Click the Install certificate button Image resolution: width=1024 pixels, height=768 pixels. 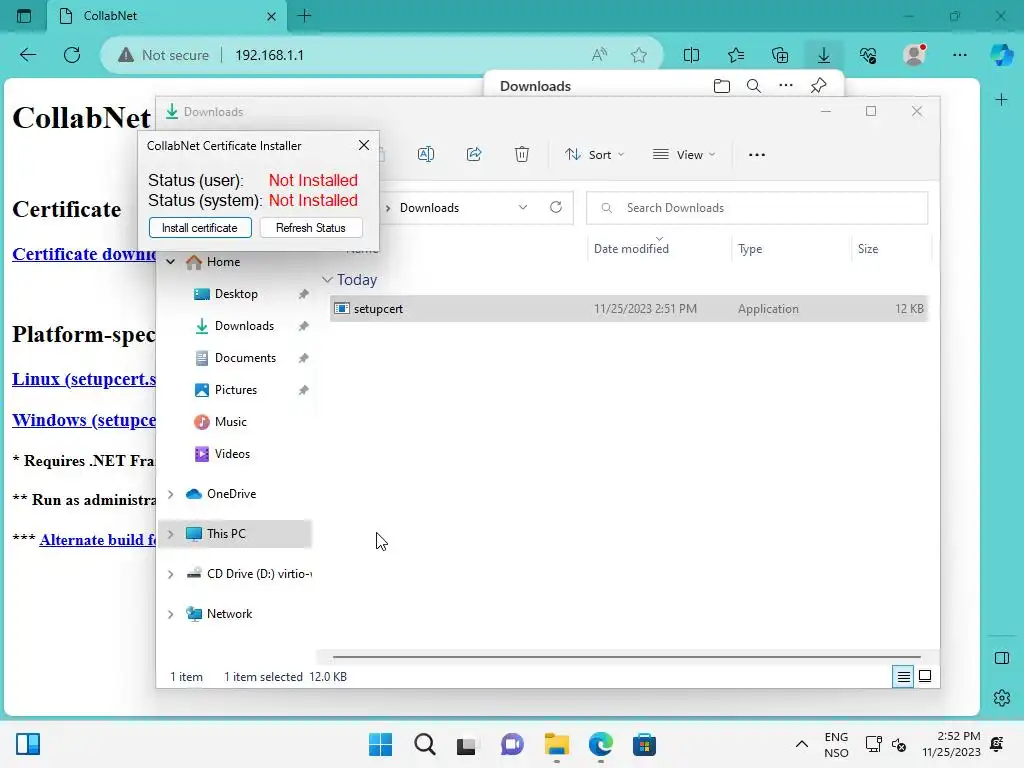tap(200, 228)
